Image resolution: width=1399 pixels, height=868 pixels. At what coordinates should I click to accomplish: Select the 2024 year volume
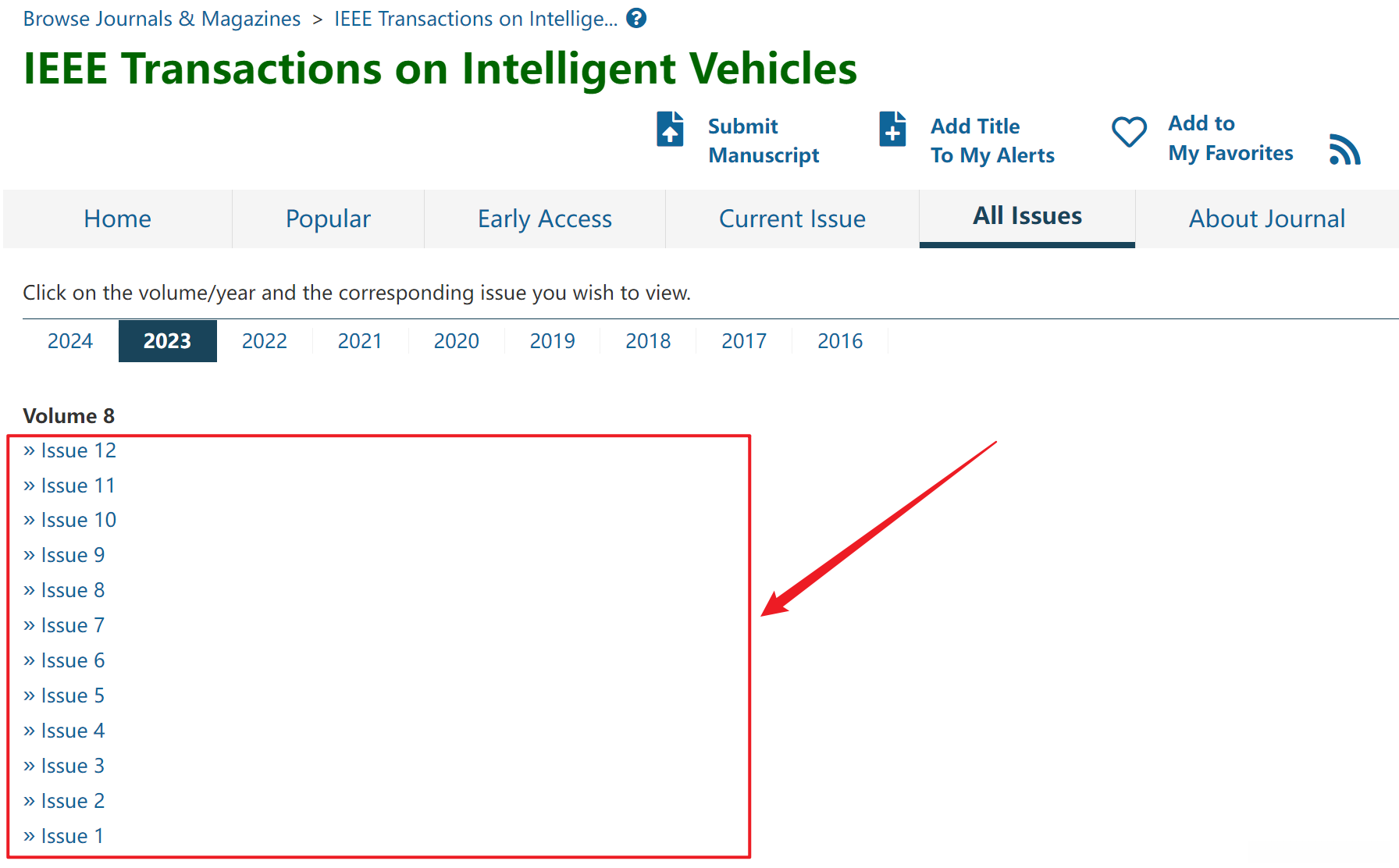click(69, 341)
